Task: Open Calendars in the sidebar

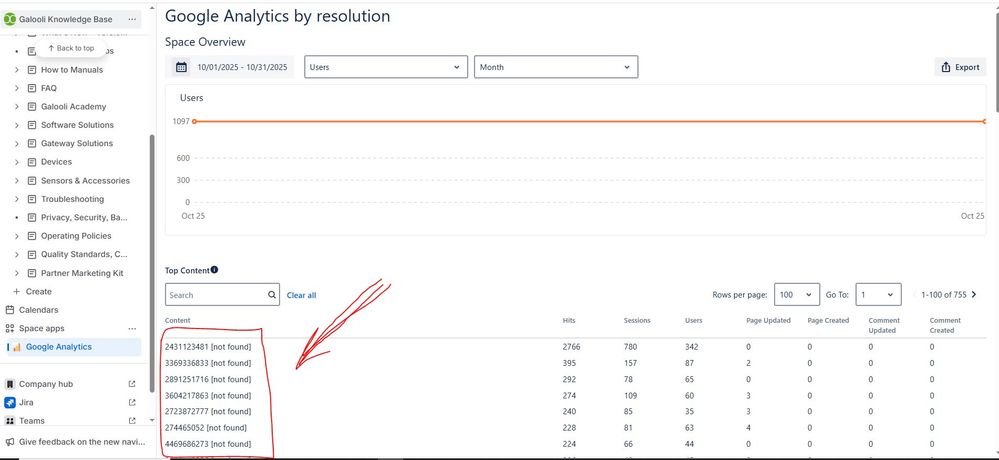Action: pos(38,310)
